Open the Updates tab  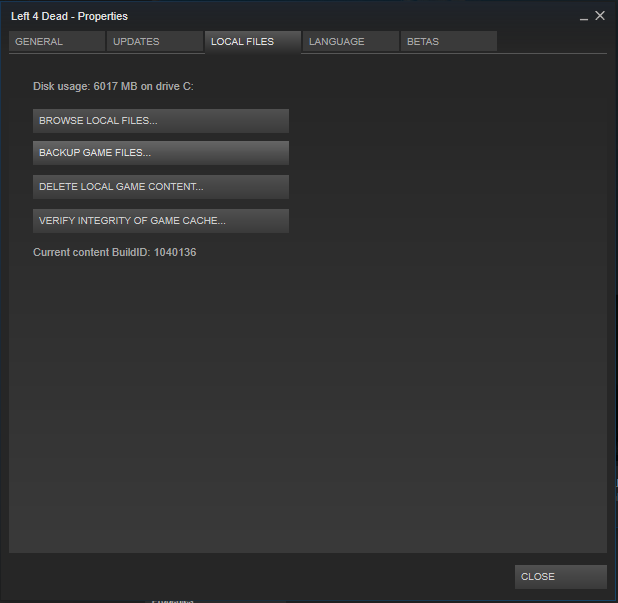155,42
